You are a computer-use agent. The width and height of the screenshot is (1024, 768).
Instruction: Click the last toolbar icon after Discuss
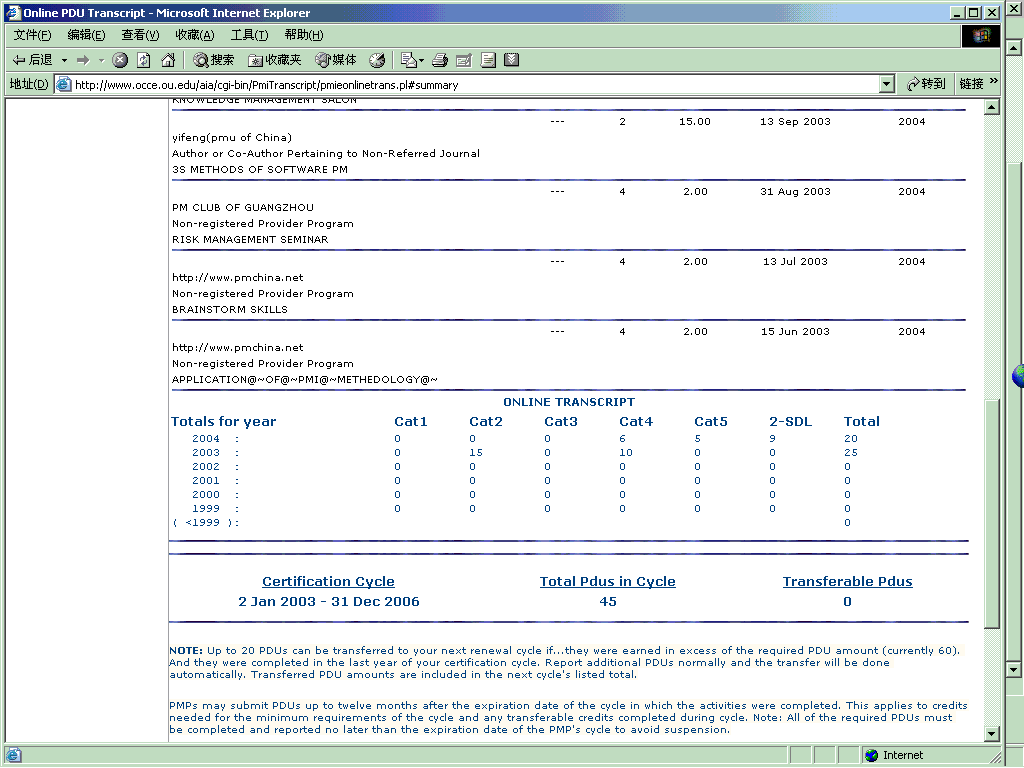[x=512, y=60]
